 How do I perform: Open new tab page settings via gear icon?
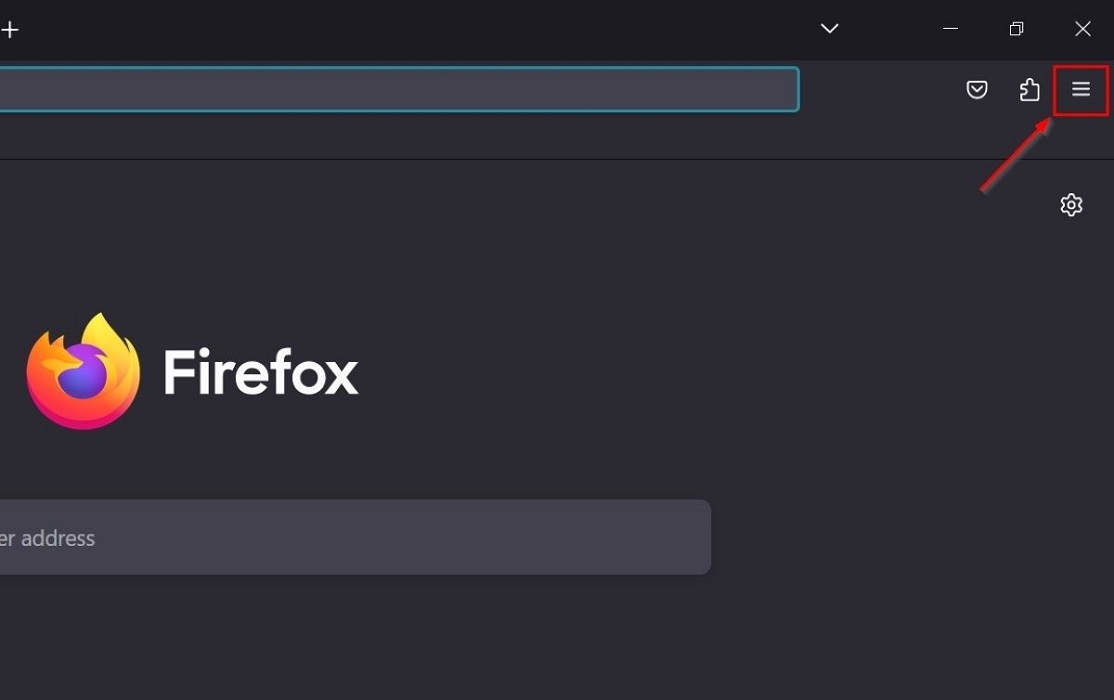tap(1071, 204)
